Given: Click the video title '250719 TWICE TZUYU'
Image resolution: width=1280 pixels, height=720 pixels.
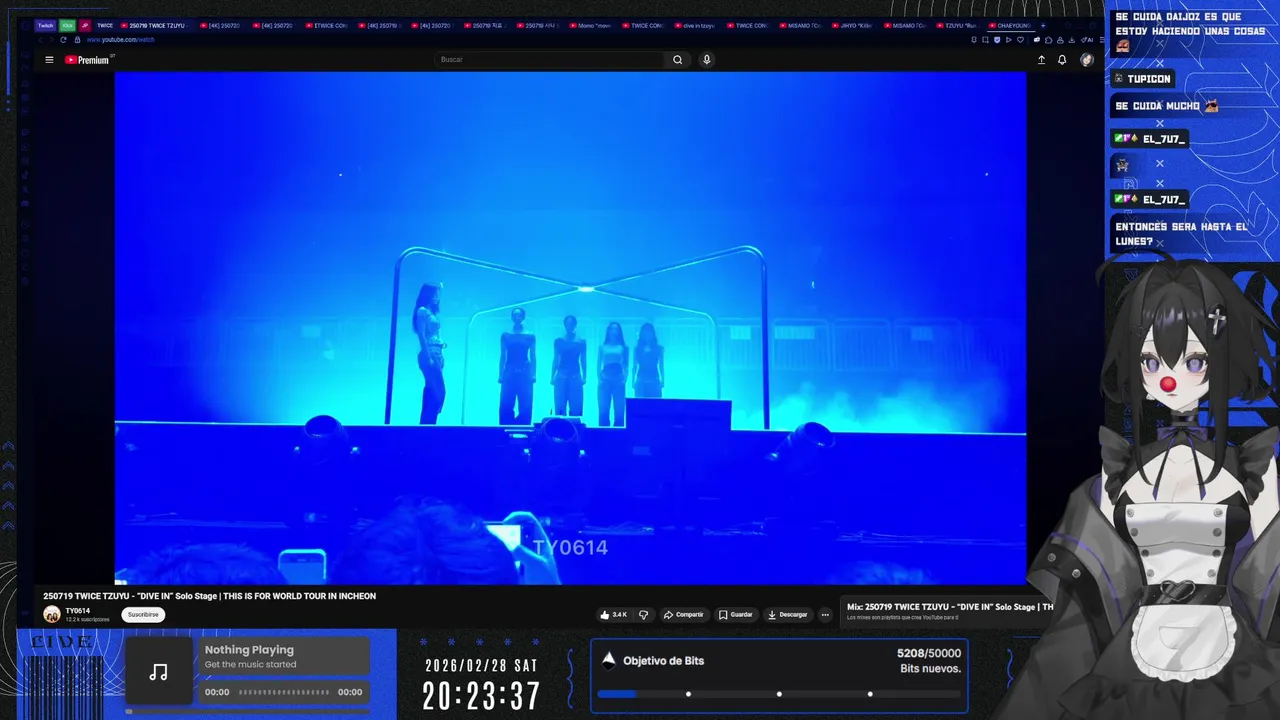Looking at the screenshot, I should coord(209,596).
